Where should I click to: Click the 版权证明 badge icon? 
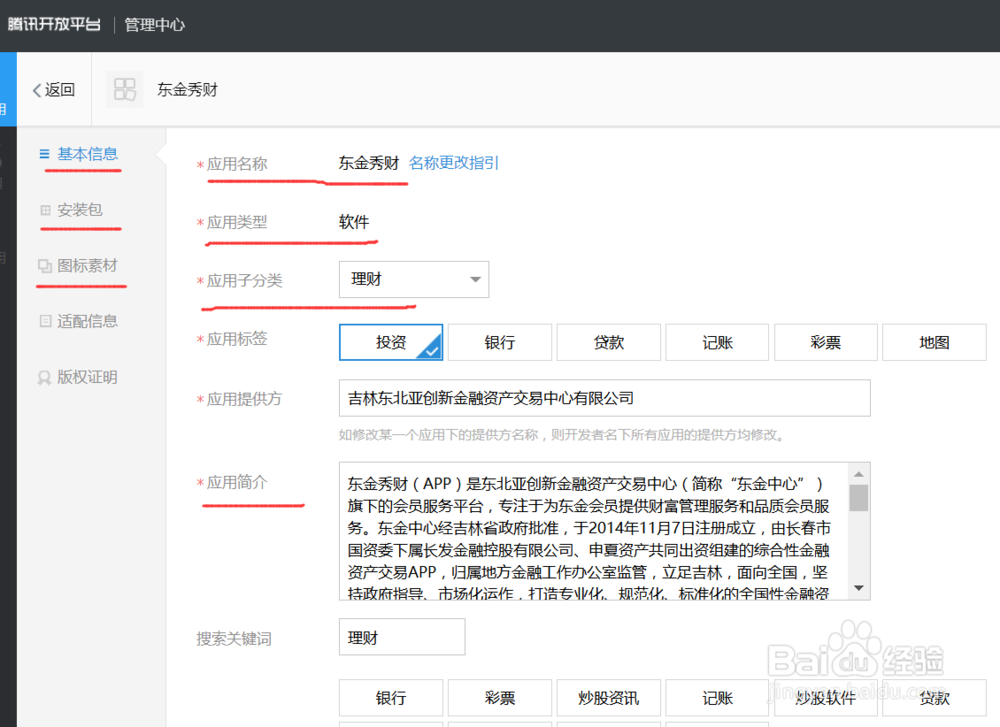(x=44, y=378)
